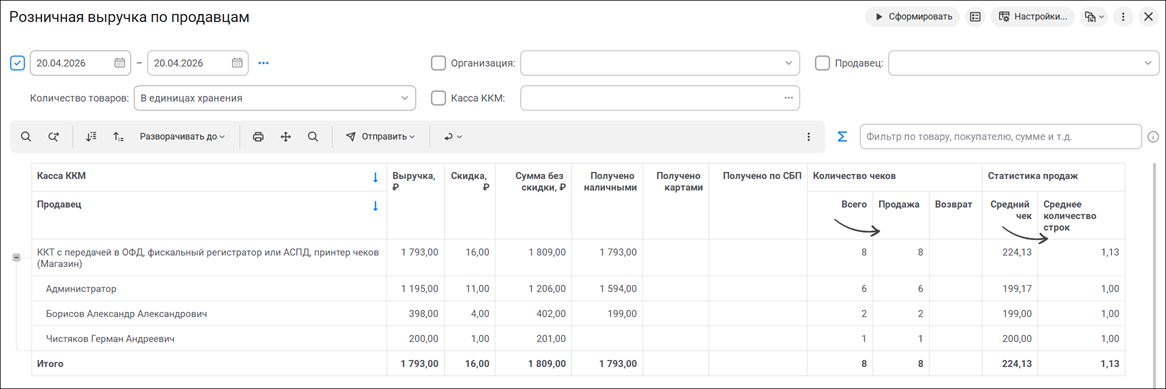Open the Разворачивать до dropdown

(x=182, y=137)
